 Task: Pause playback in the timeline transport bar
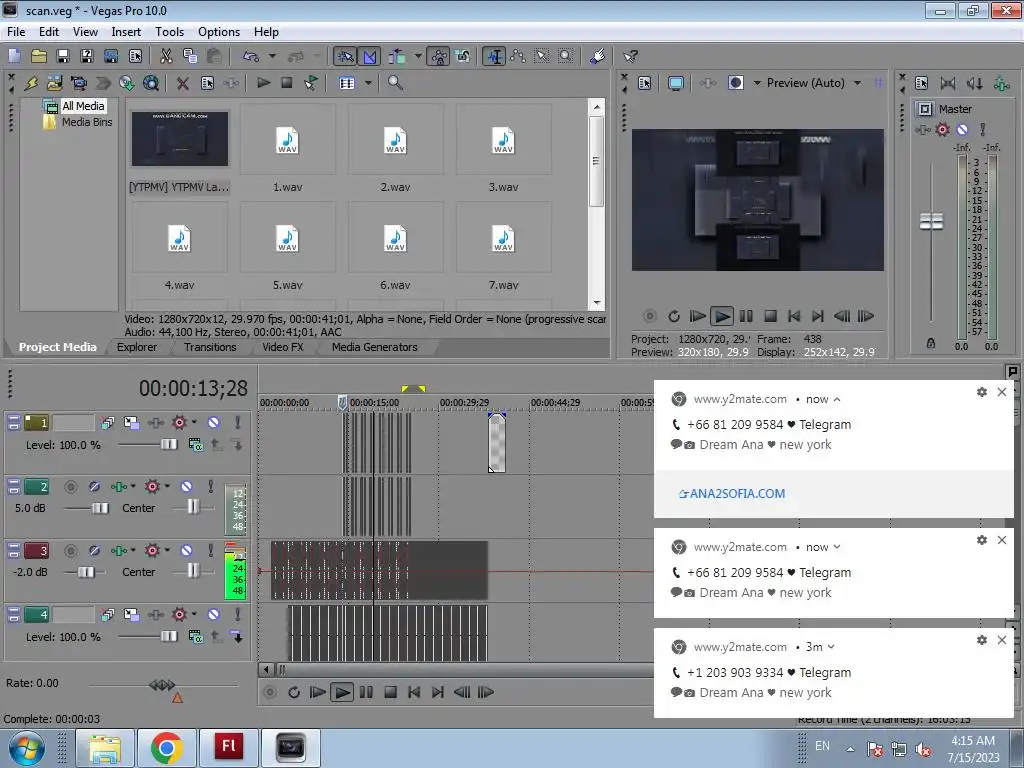(x=366, y=692)
